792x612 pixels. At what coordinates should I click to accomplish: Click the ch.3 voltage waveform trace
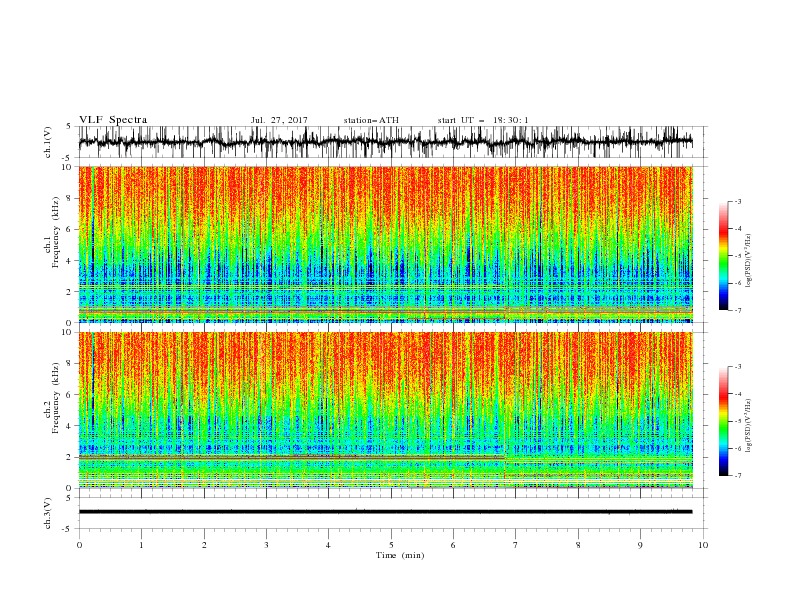click(x=385, y=512)
